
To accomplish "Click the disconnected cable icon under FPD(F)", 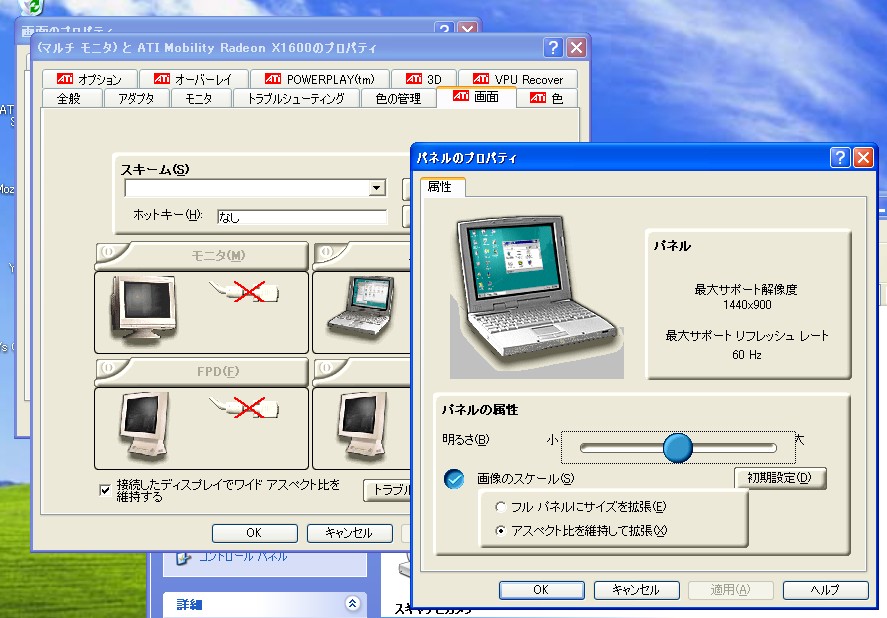I will [244, 407].
